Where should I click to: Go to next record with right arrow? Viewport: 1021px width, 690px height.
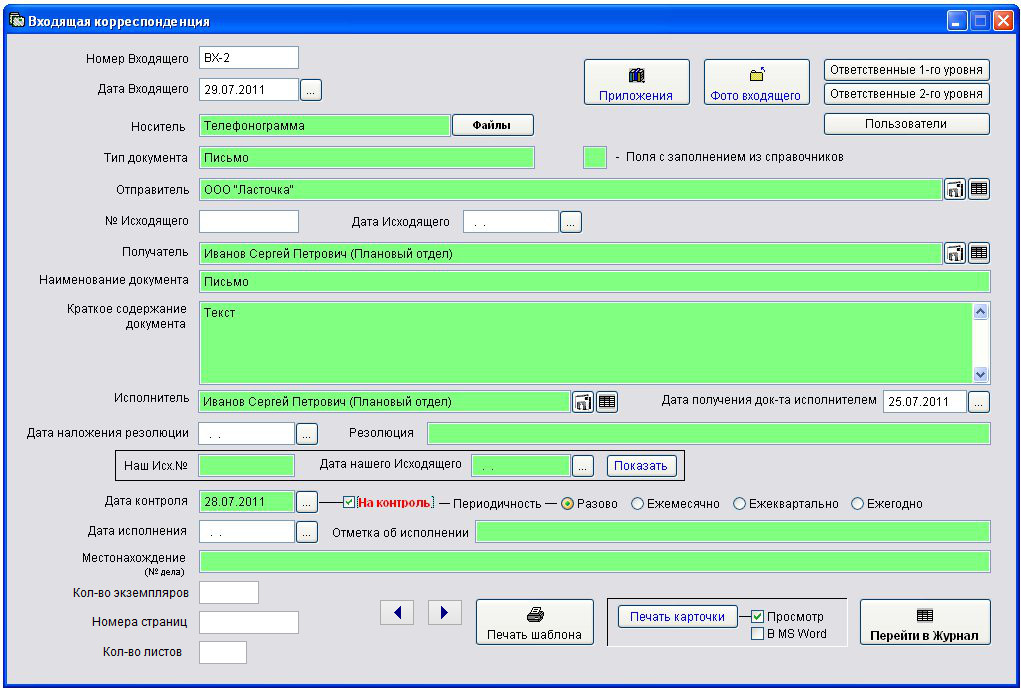point(444,612)
